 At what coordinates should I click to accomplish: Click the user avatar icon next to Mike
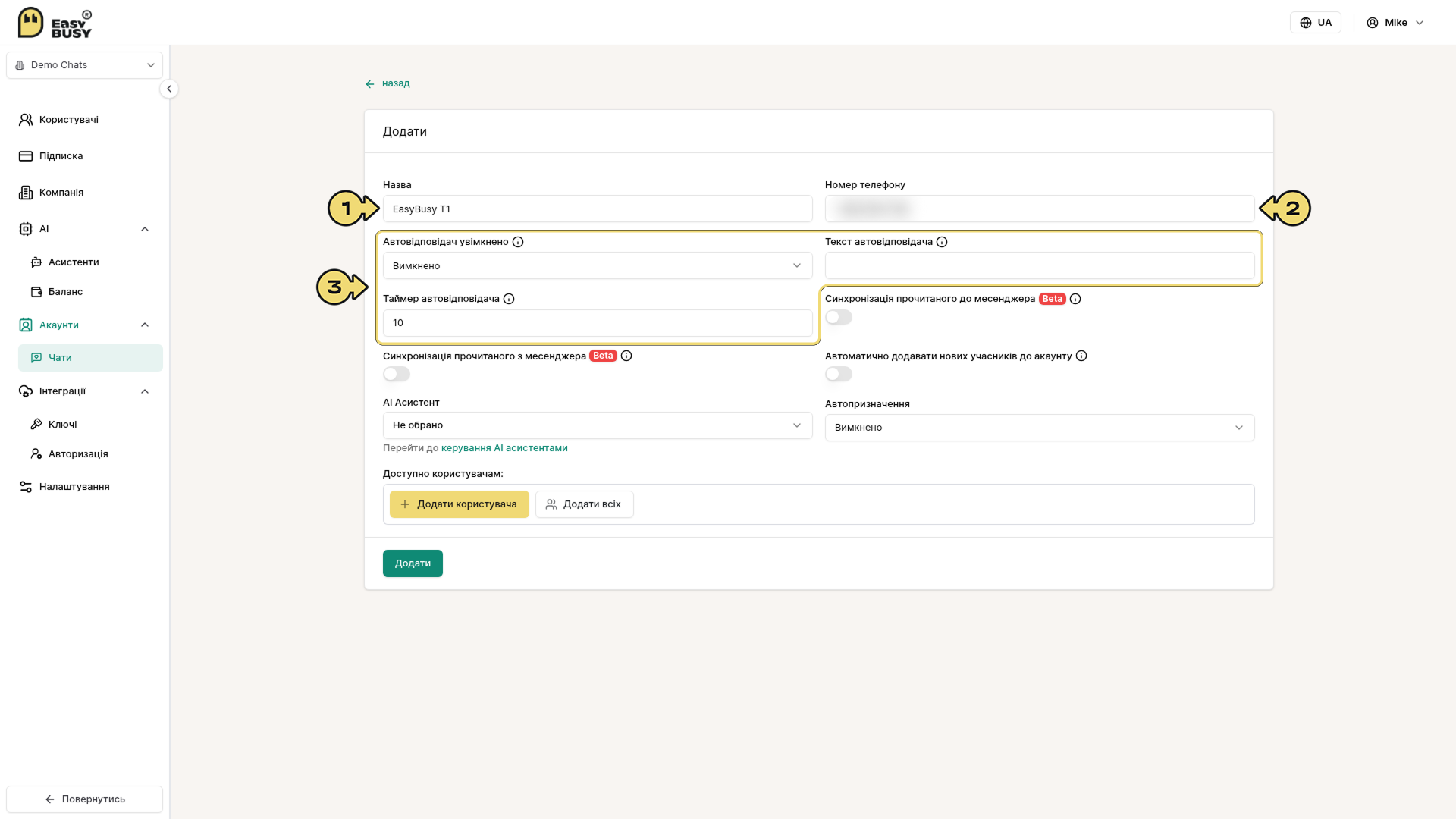coord(1373,23)
